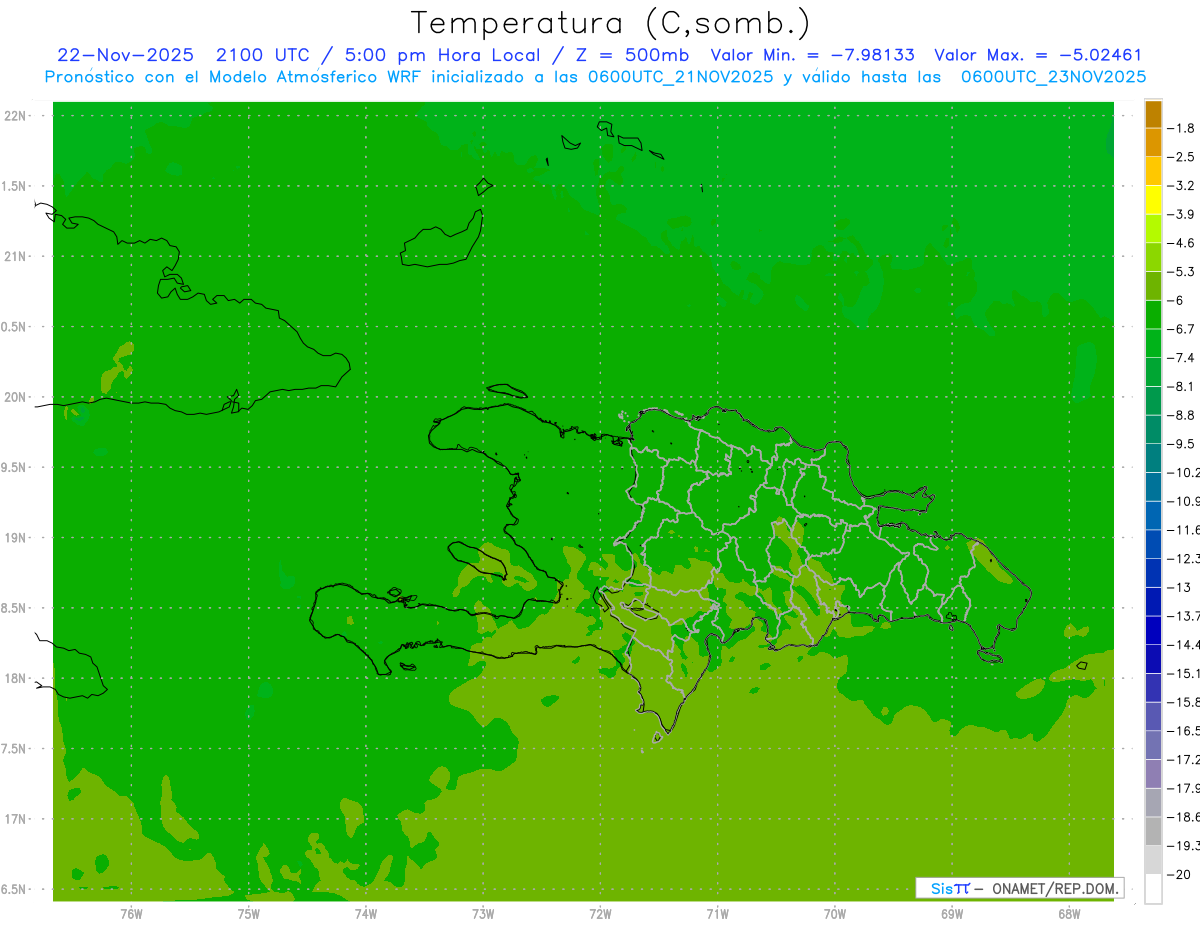
Task: Click the -5.3 colorbar label
Action: point(1181,271)
